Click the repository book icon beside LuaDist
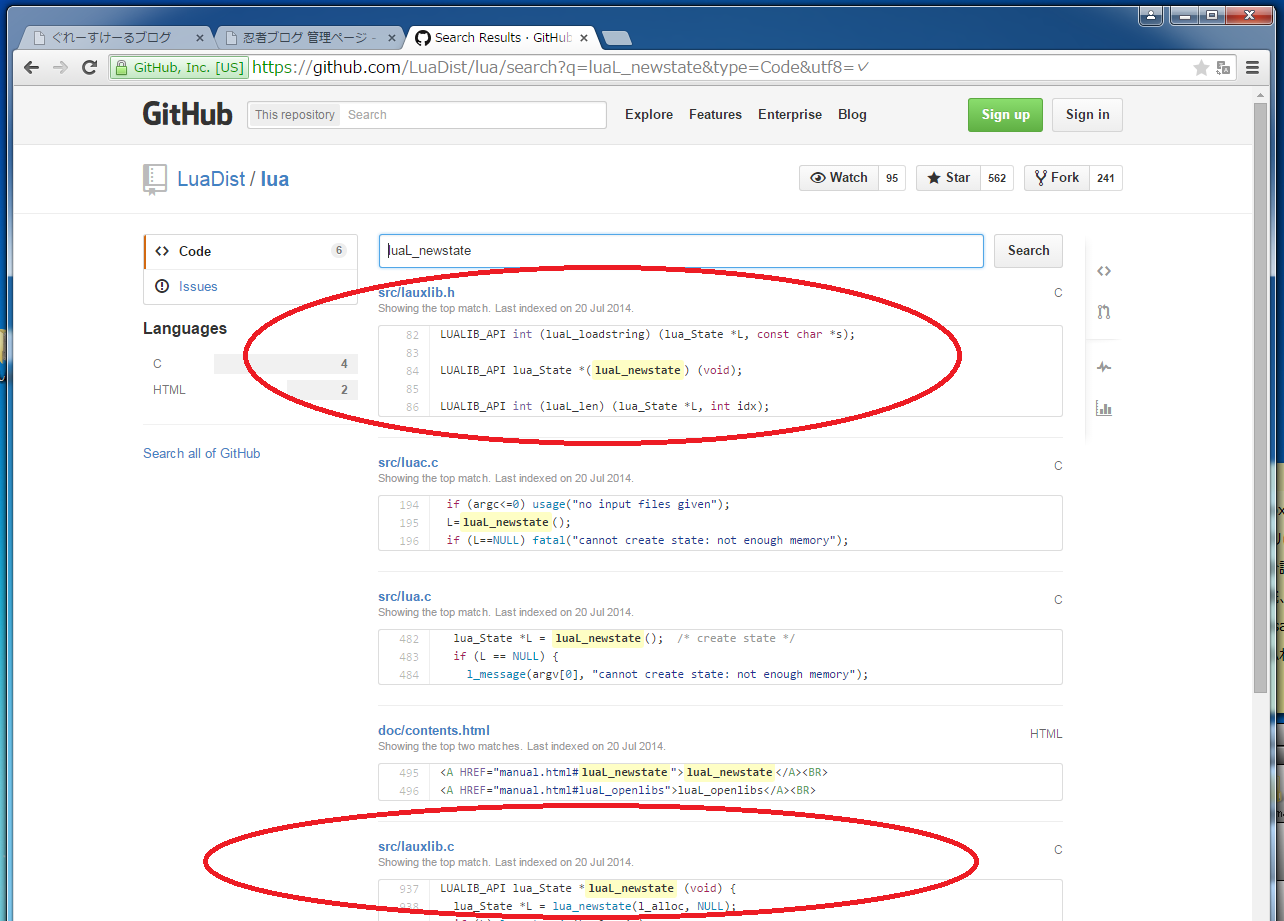1284x921 pixels. coord(155,179)
